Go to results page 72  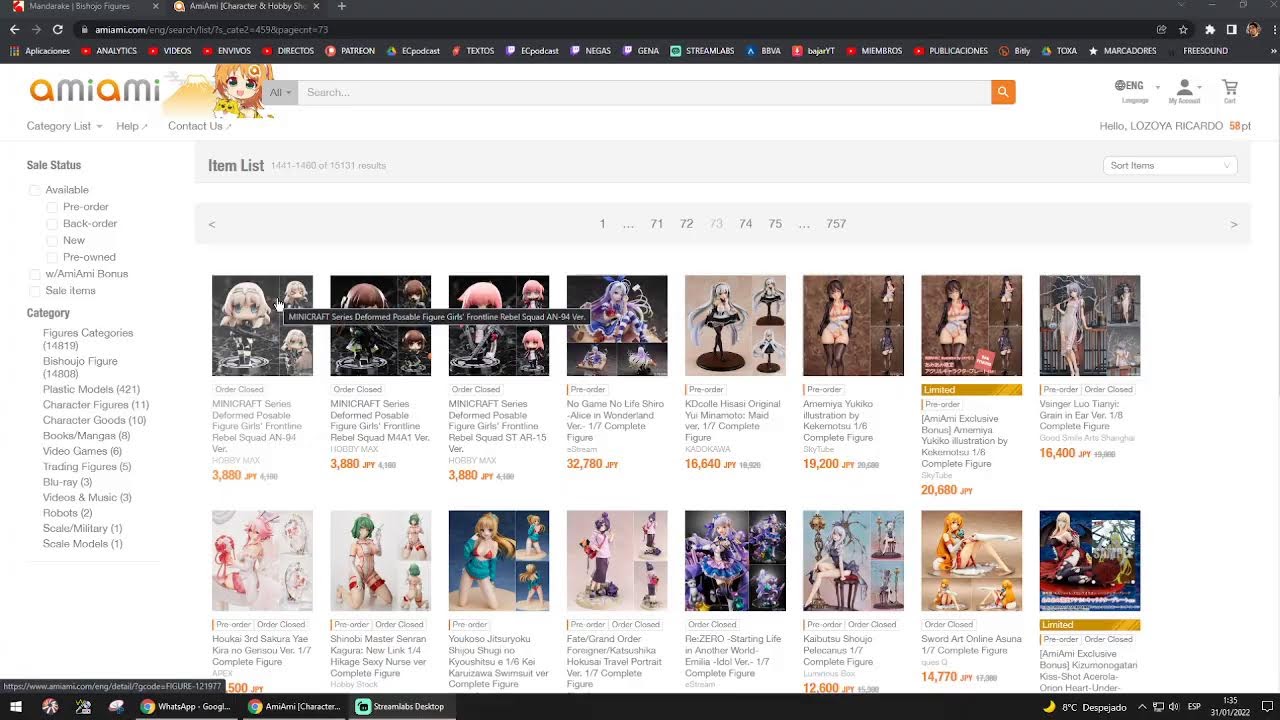686,224
